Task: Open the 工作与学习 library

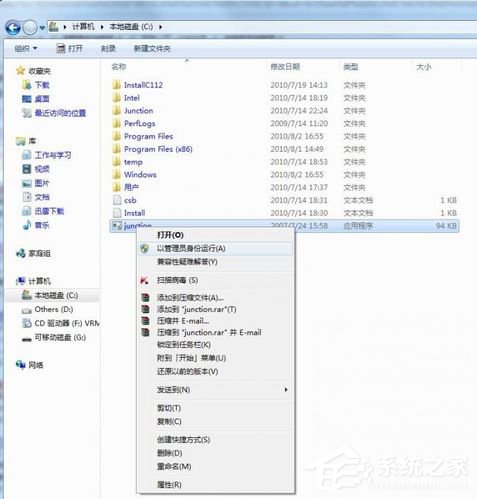Action: 53,155
